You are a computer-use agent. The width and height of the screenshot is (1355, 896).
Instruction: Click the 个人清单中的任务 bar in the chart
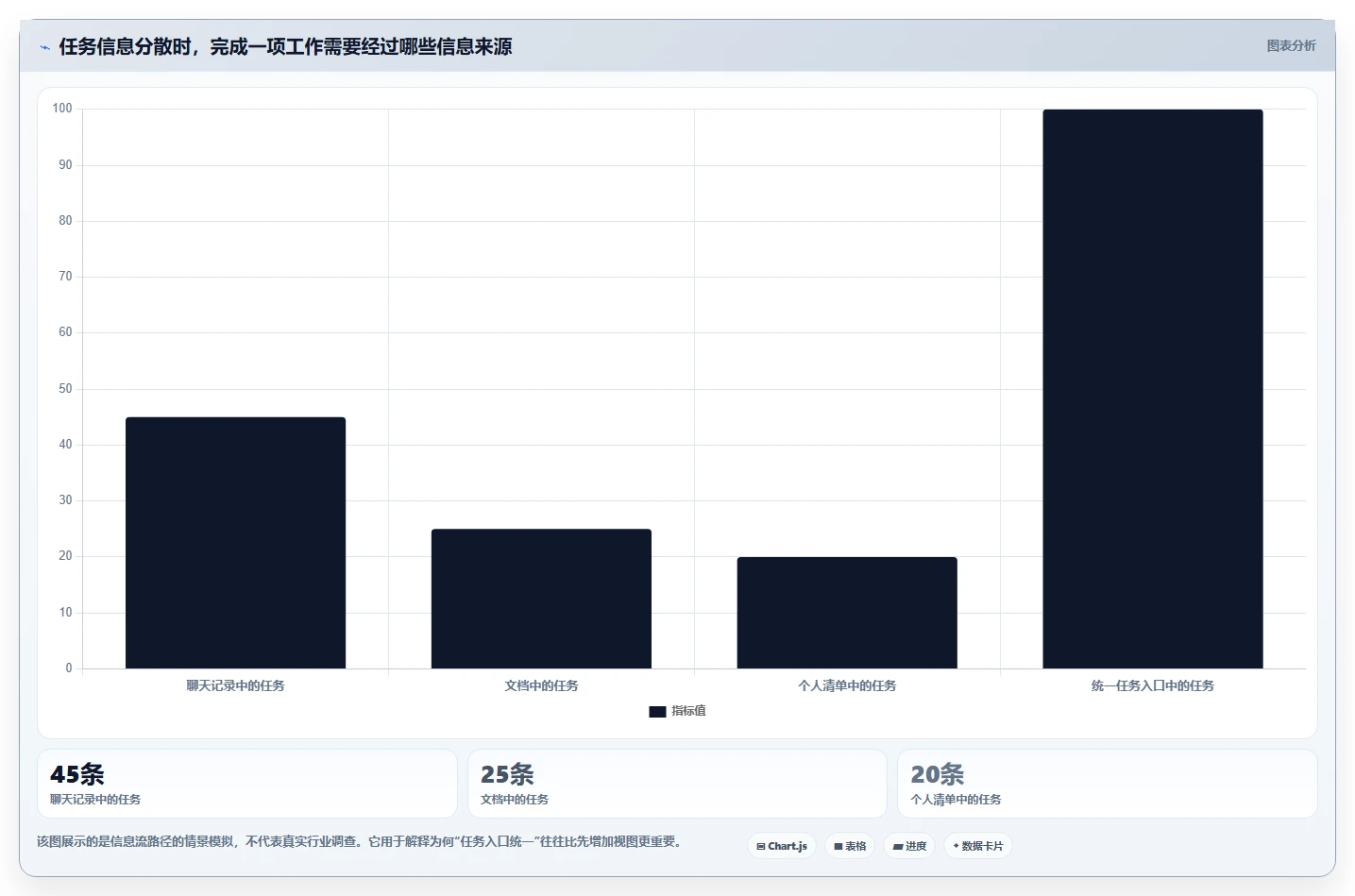[847, 613]
